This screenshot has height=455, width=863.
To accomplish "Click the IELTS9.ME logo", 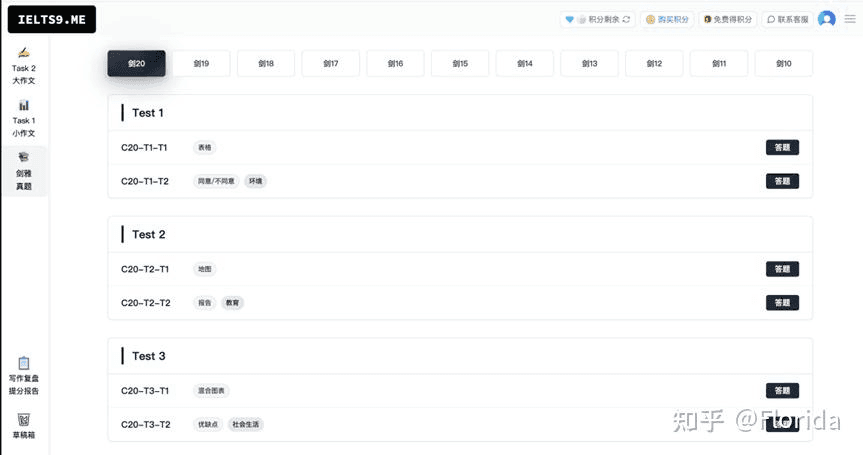I will (x=51, y=19).
